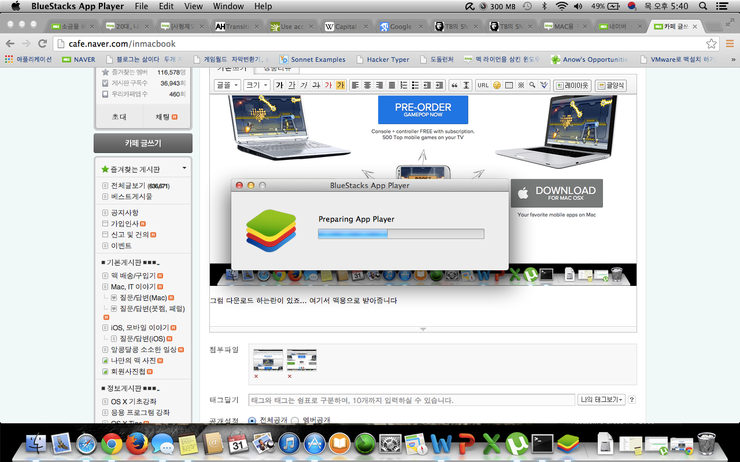This screenshot has height=462, width=740.
Task: Open the Hacker Typer bookmark
Action: (383, 59)
